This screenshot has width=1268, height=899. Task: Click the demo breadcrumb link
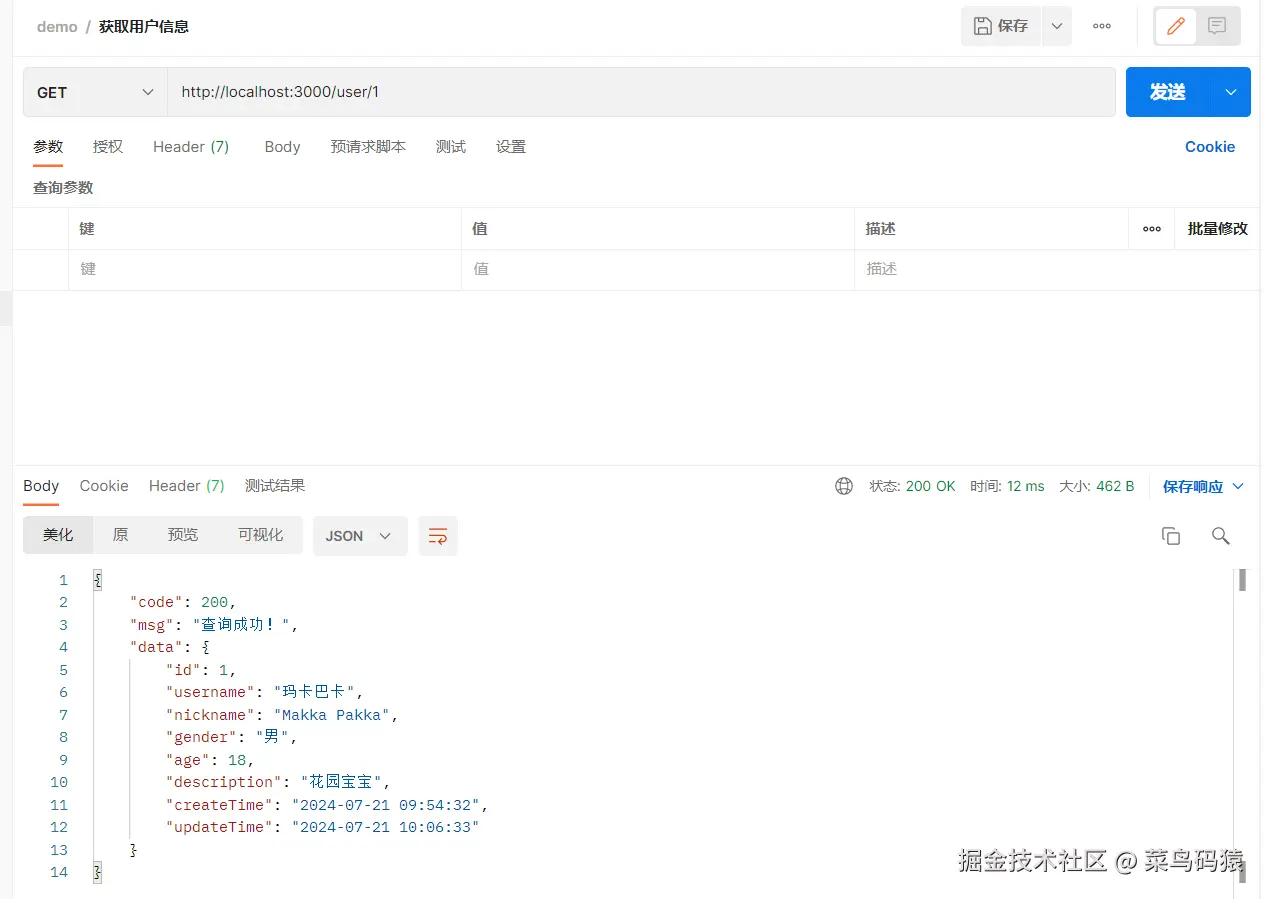57,27
